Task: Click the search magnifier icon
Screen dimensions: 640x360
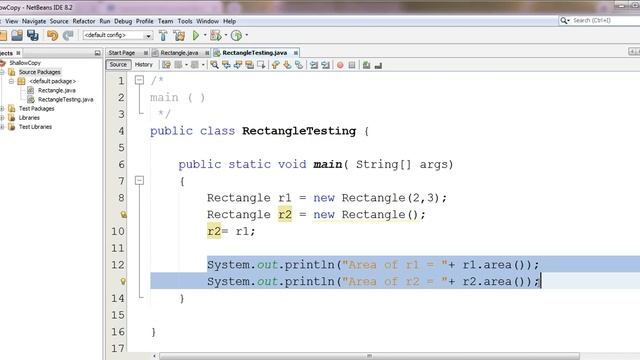Action: pos(564,20)
